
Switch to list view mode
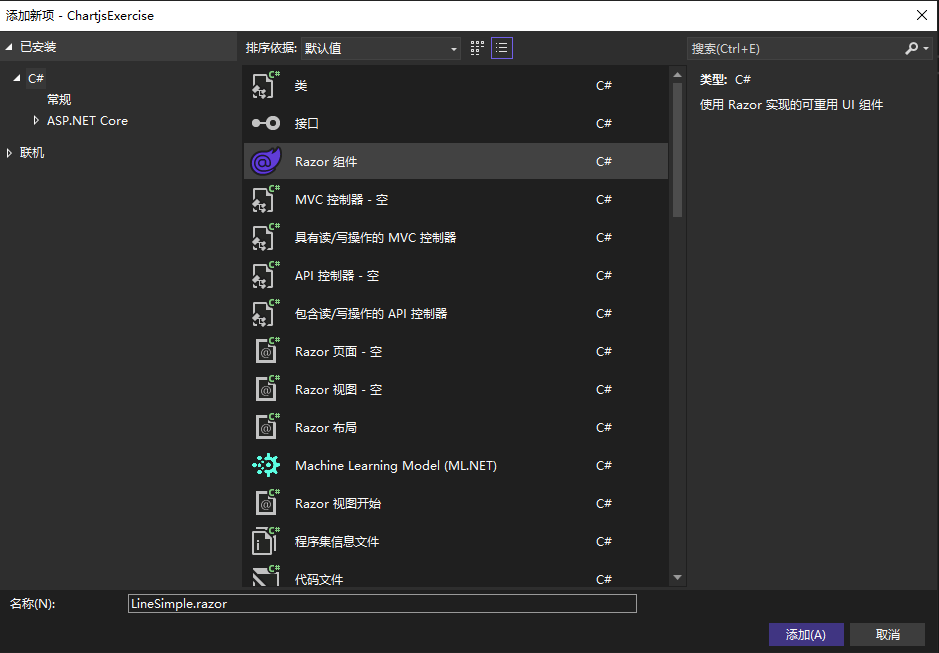pos(502,49)
